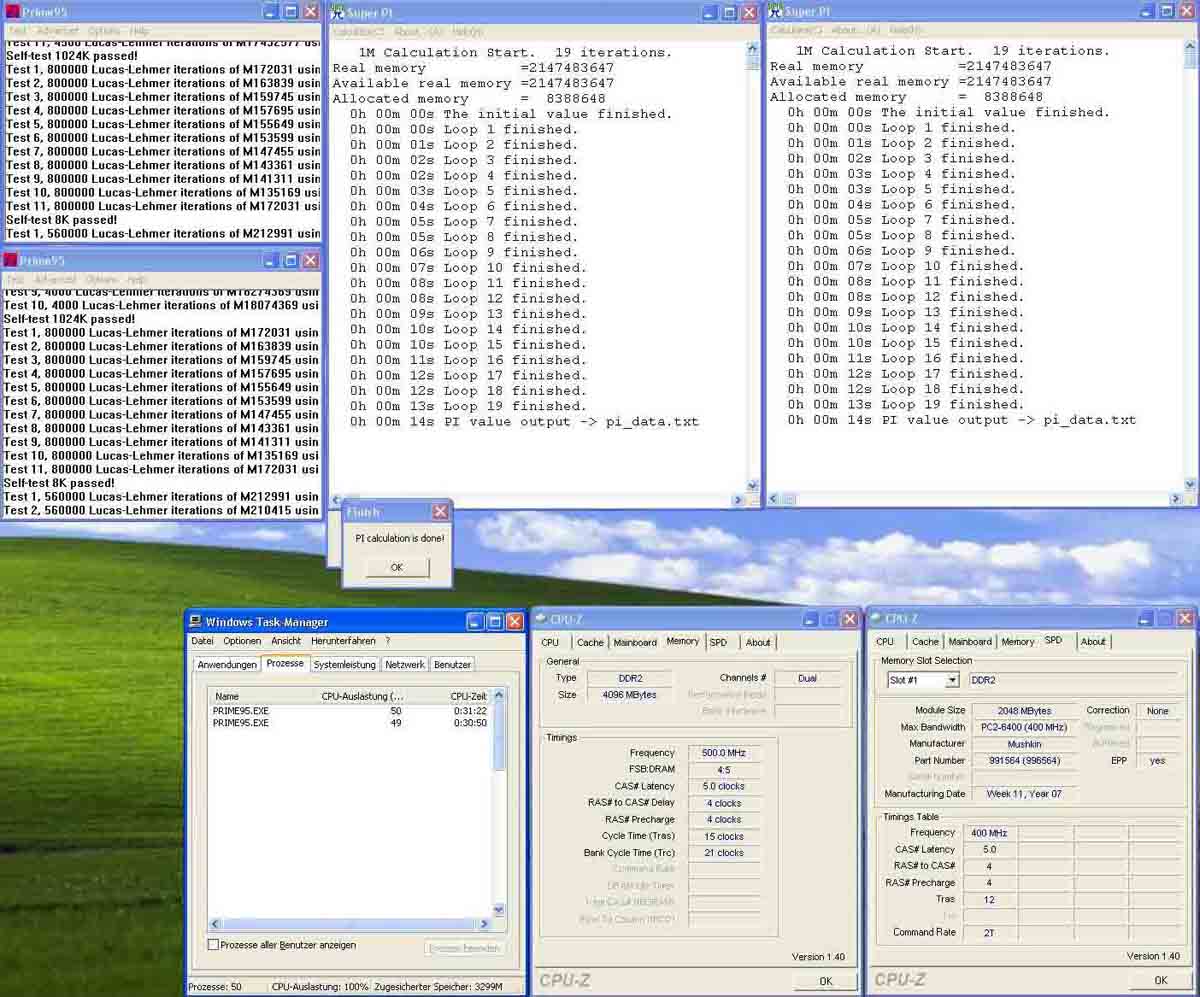Click the 'Prozess beenden' button
The width and height of the screenshot is (1200, 997).
[465, 948]
